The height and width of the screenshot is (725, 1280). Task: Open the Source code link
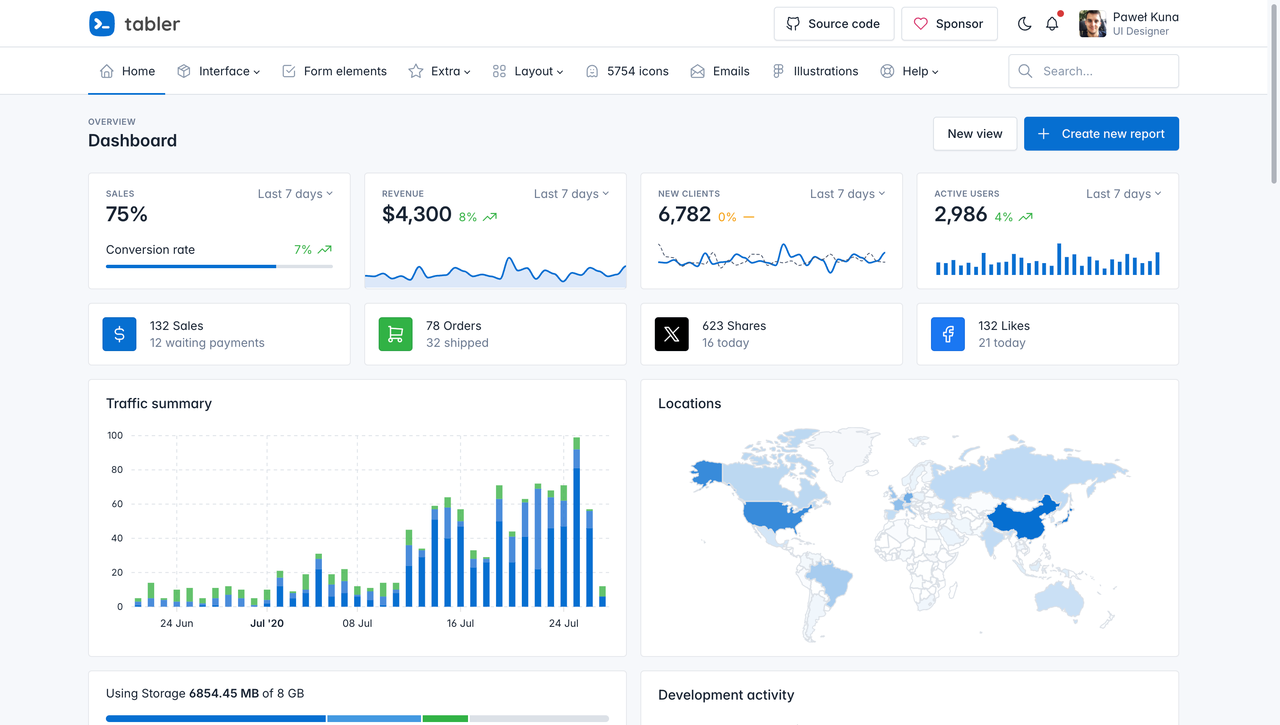(833, 23)
